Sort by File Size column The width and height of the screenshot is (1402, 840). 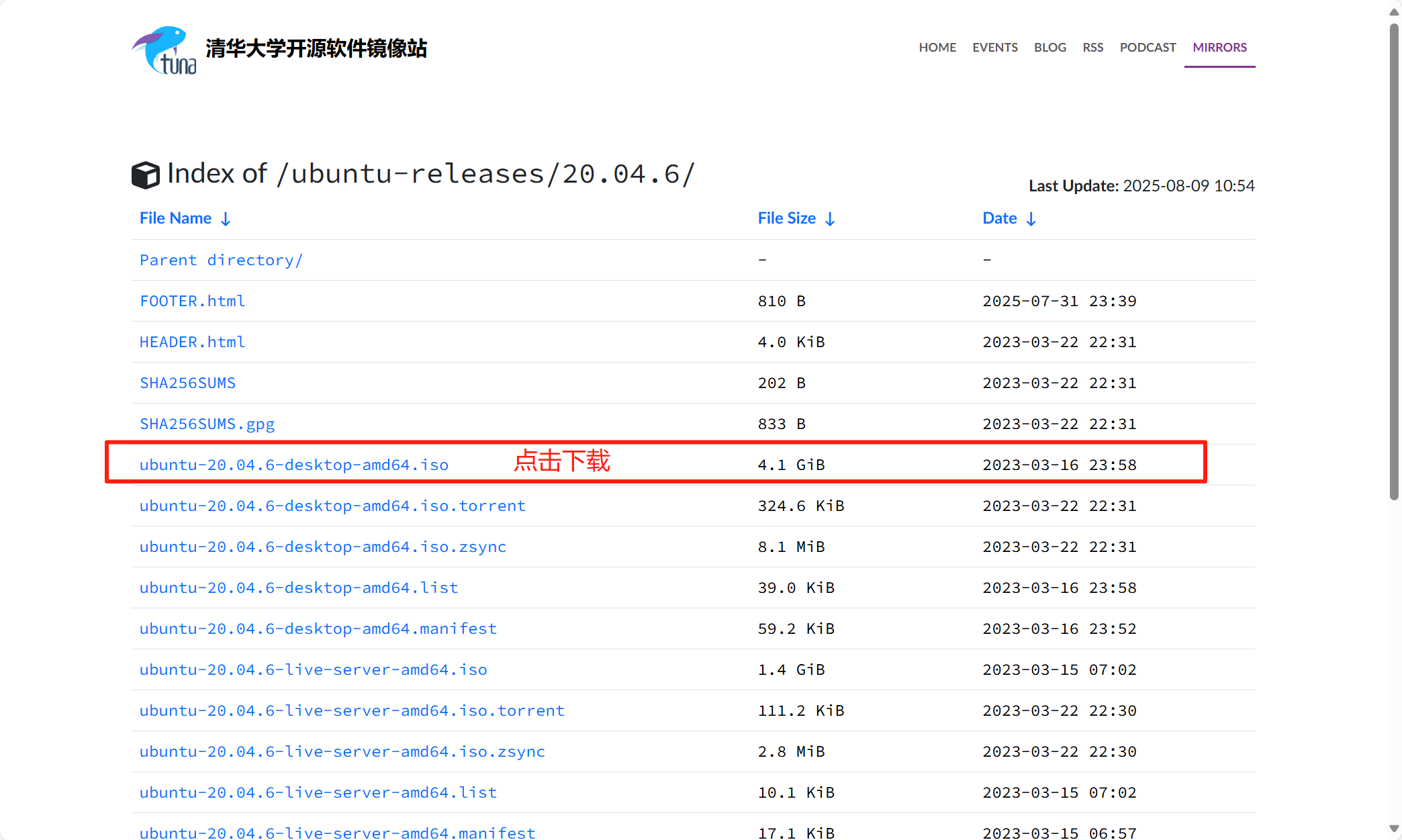pos(796,218)
